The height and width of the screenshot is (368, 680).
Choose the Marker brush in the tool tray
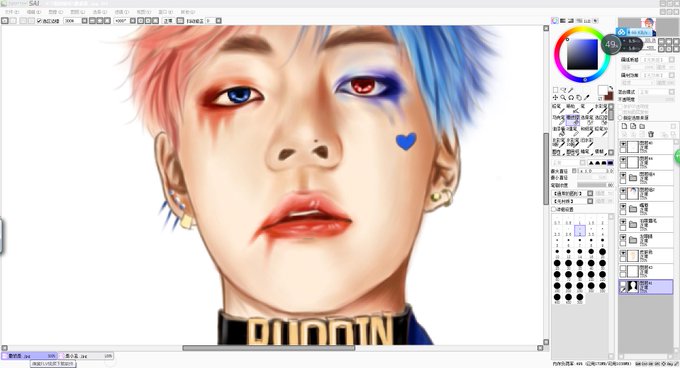[559, 120]
